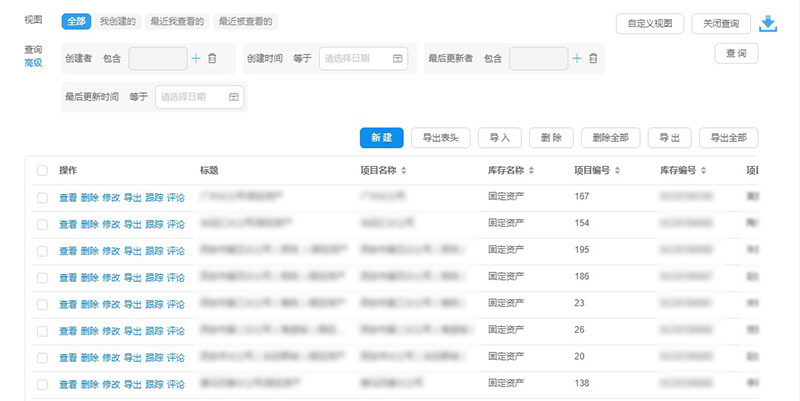800x401 pixels.
Task: Click the plus icon beside 最后更新者 field
Action: coord(576,59)
